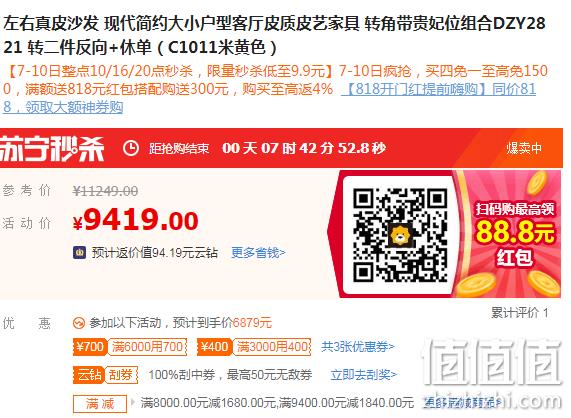View 累计评价 review count
Screen dimensions: 571x418
(519, 312)
